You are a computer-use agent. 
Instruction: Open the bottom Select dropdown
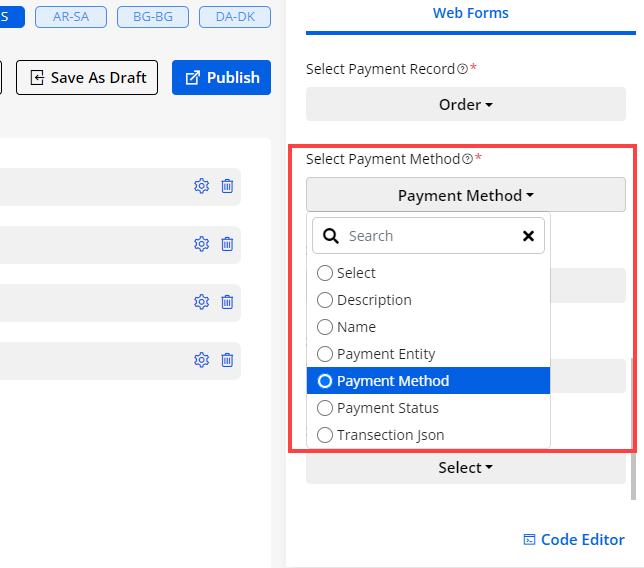(x=466, y=467)
